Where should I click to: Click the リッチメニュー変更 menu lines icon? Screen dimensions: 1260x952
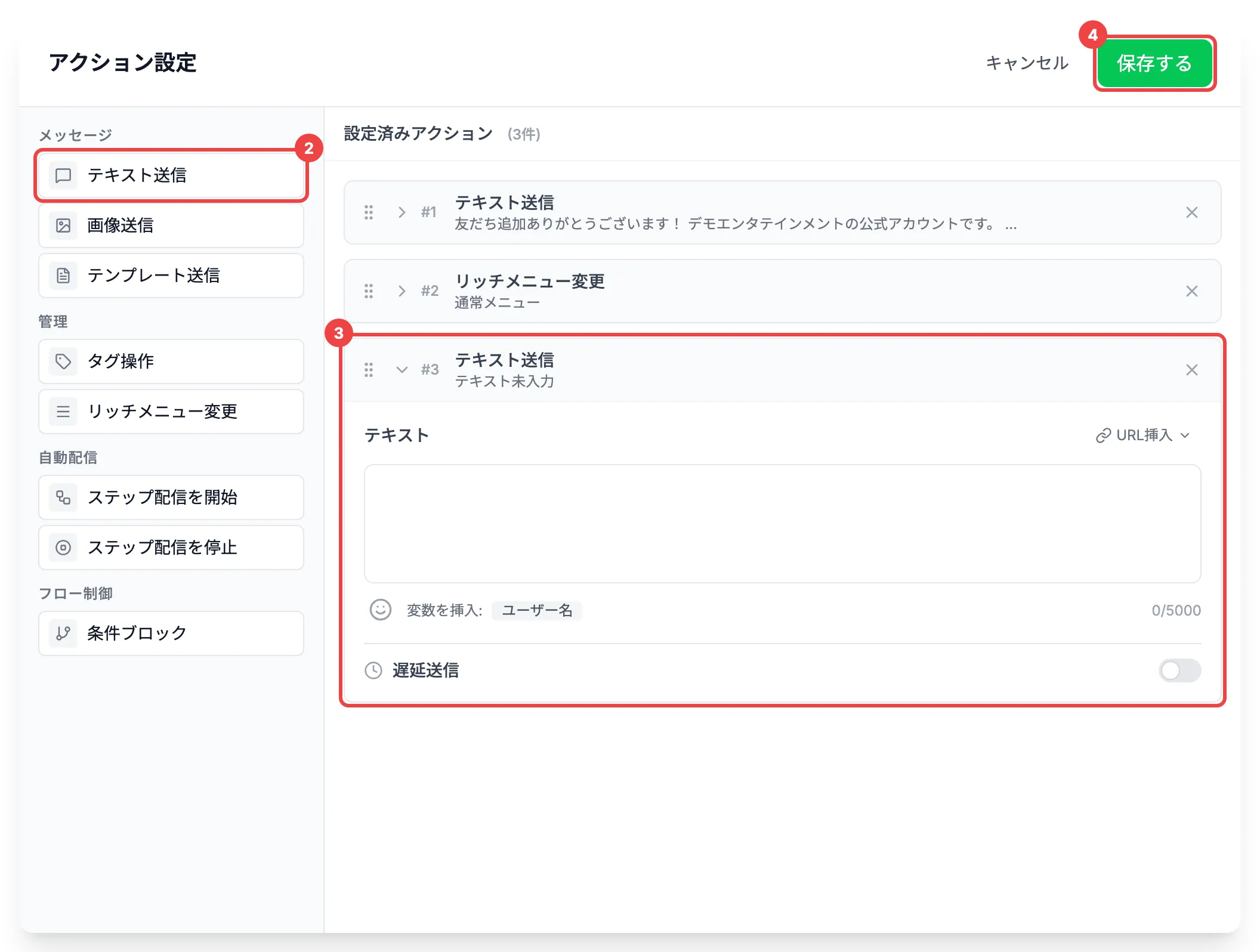coord(63,412)
